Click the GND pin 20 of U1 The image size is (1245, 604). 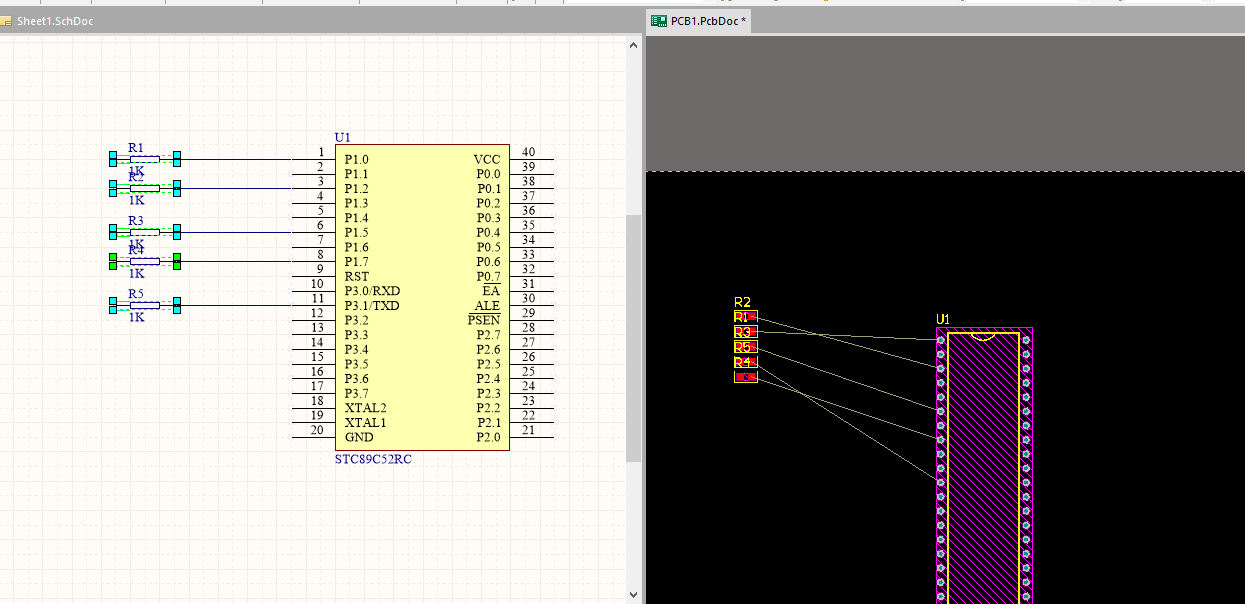coord(312,437)
